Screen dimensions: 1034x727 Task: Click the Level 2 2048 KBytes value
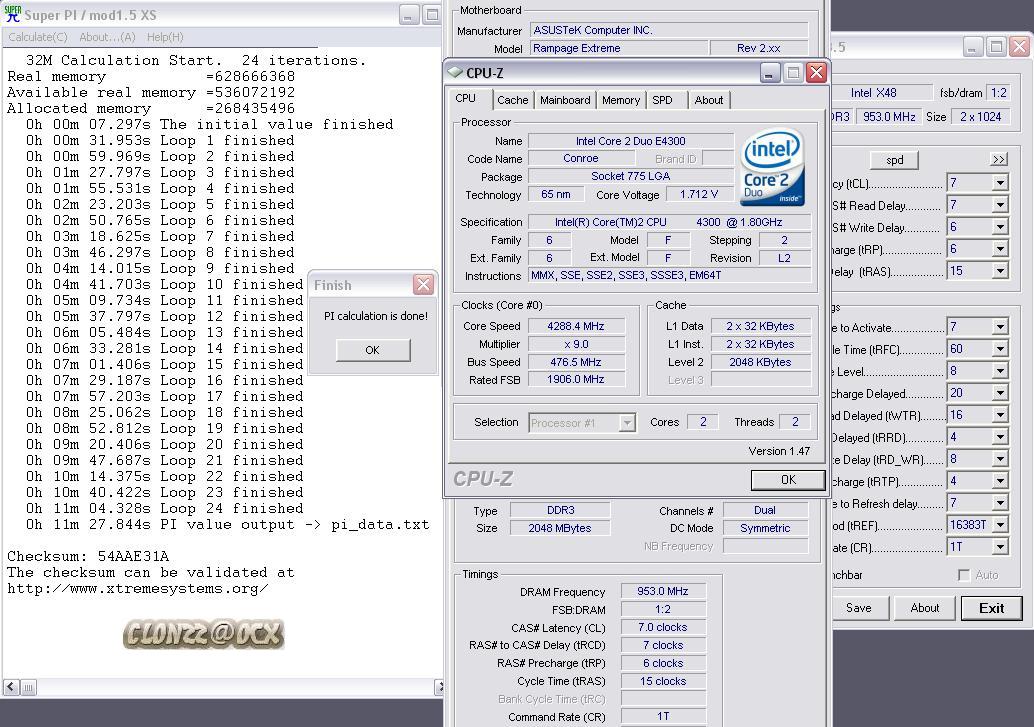(x=760, y=362)
